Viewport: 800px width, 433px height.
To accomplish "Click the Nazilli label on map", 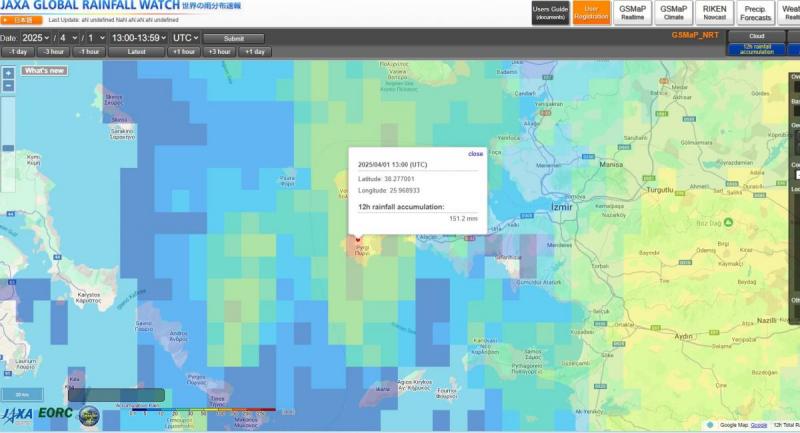I will click(766, 320).
